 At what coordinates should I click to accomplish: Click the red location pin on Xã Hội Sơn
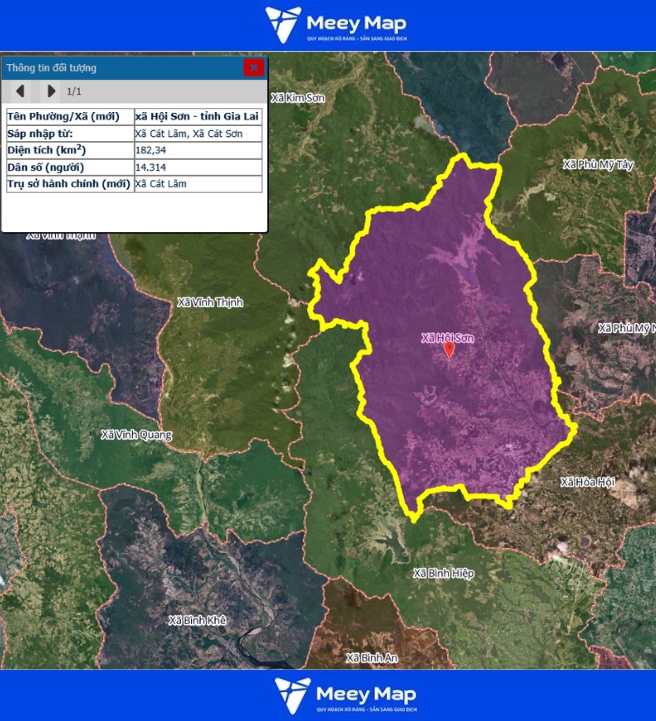(x=448, y=350)
